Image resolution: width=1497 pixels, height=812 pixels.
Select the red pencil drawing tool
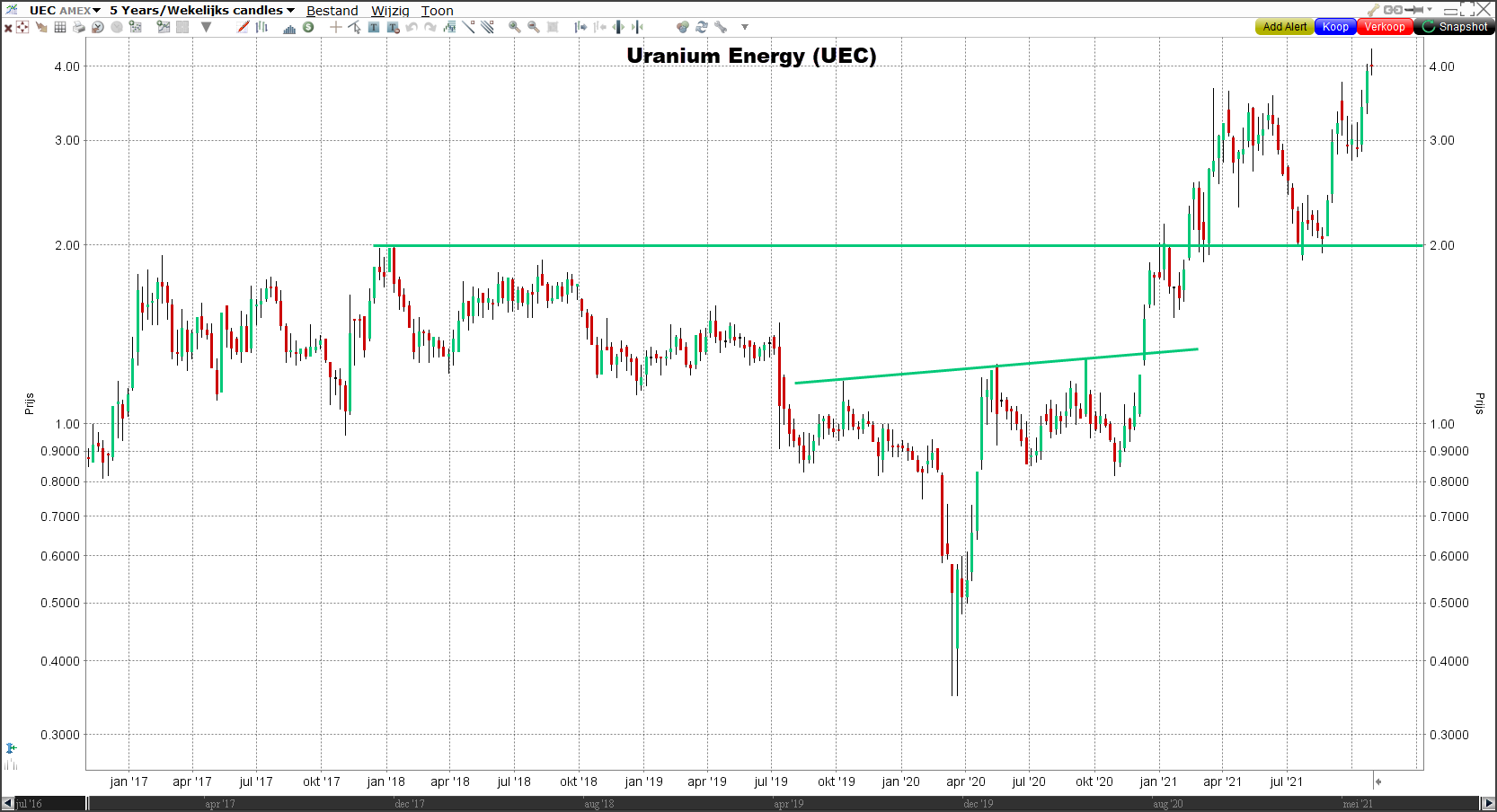(244, 27)
